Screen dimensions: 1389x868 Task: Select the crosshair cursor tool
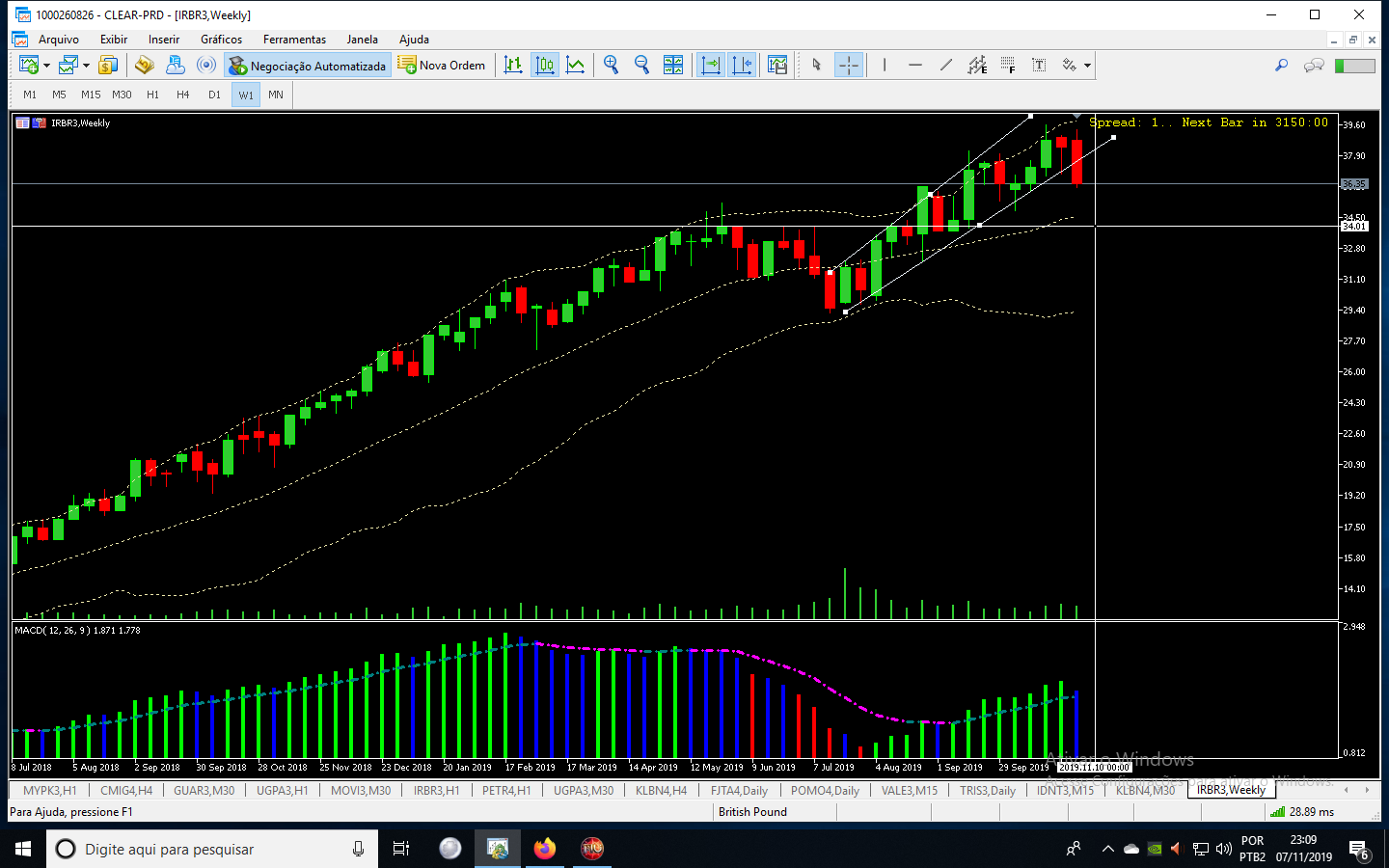tap(849, 66)
